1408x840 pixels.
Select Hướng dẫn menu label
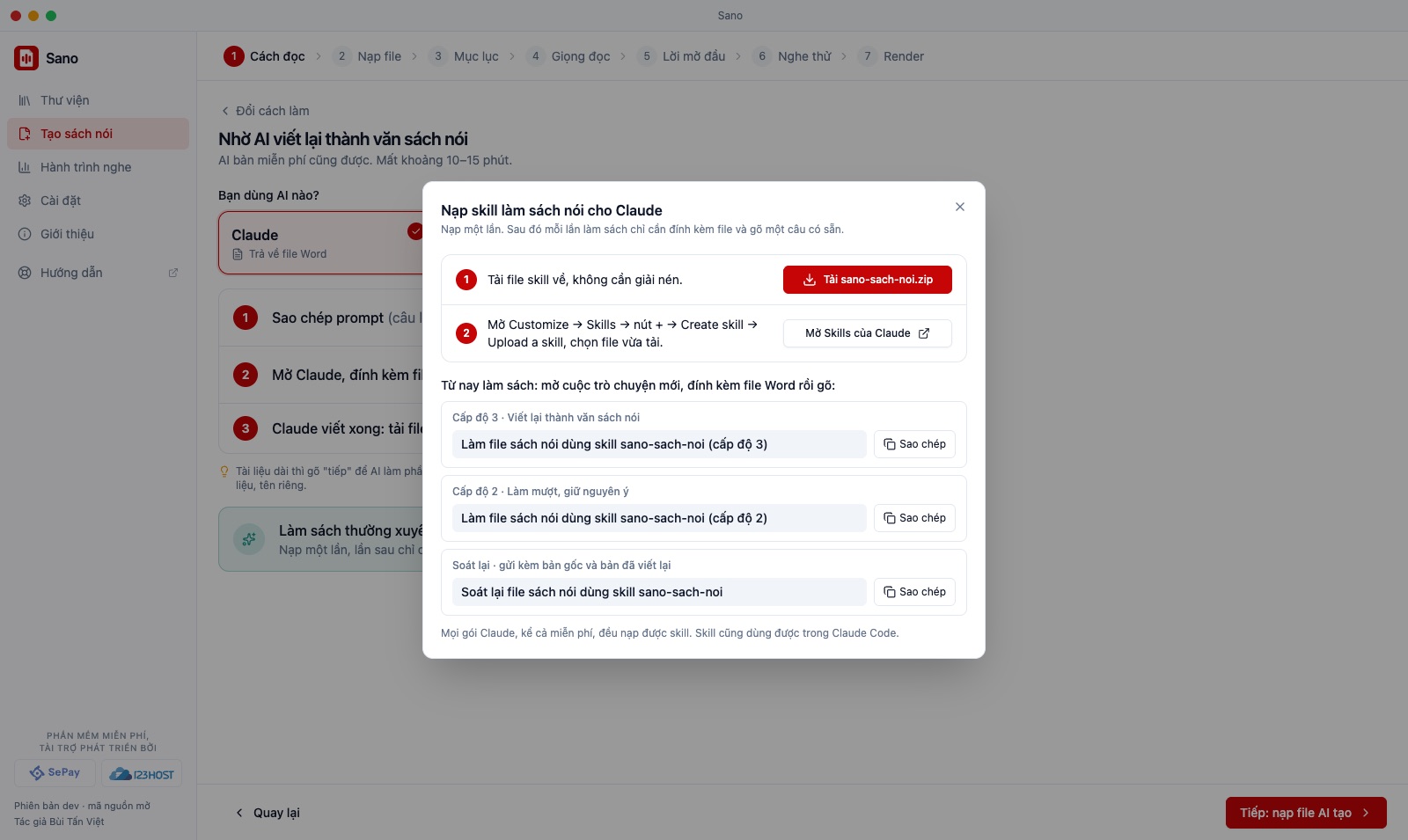click(71, 273)
